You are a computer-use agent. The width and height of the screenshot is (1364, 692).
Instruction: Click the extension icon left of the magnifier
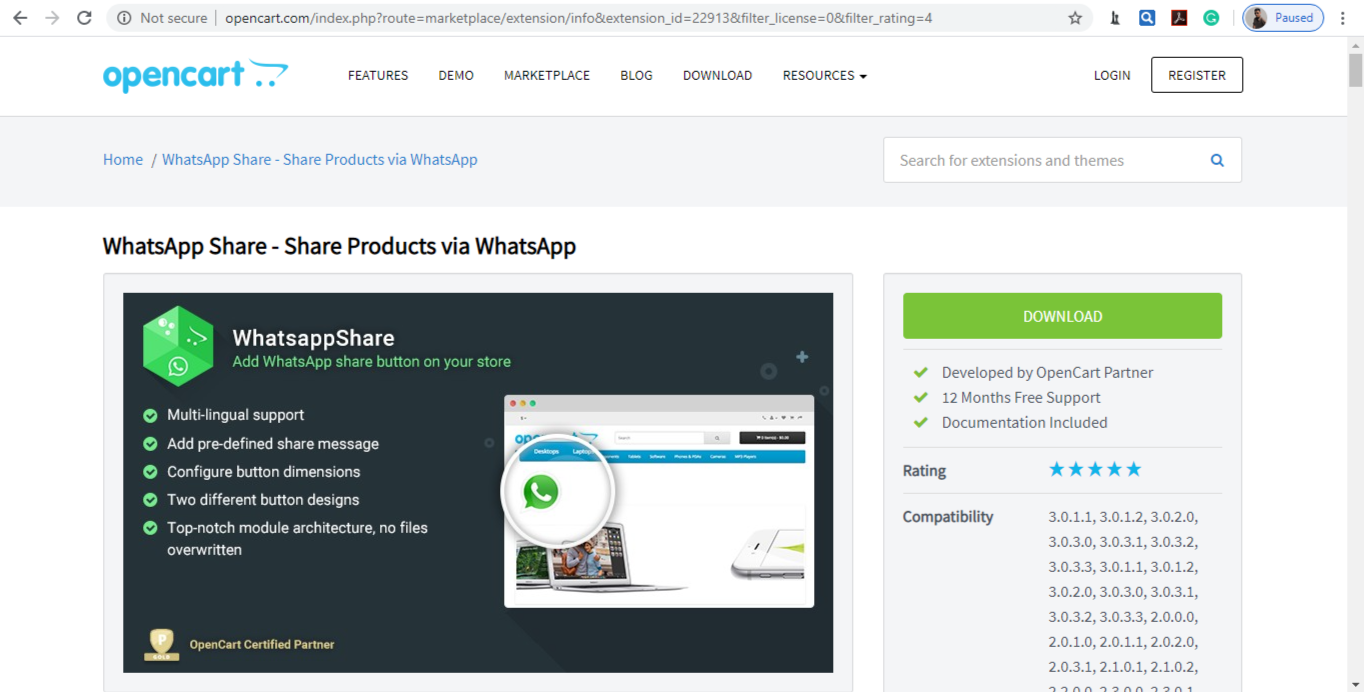click(x=1115, y=18)
